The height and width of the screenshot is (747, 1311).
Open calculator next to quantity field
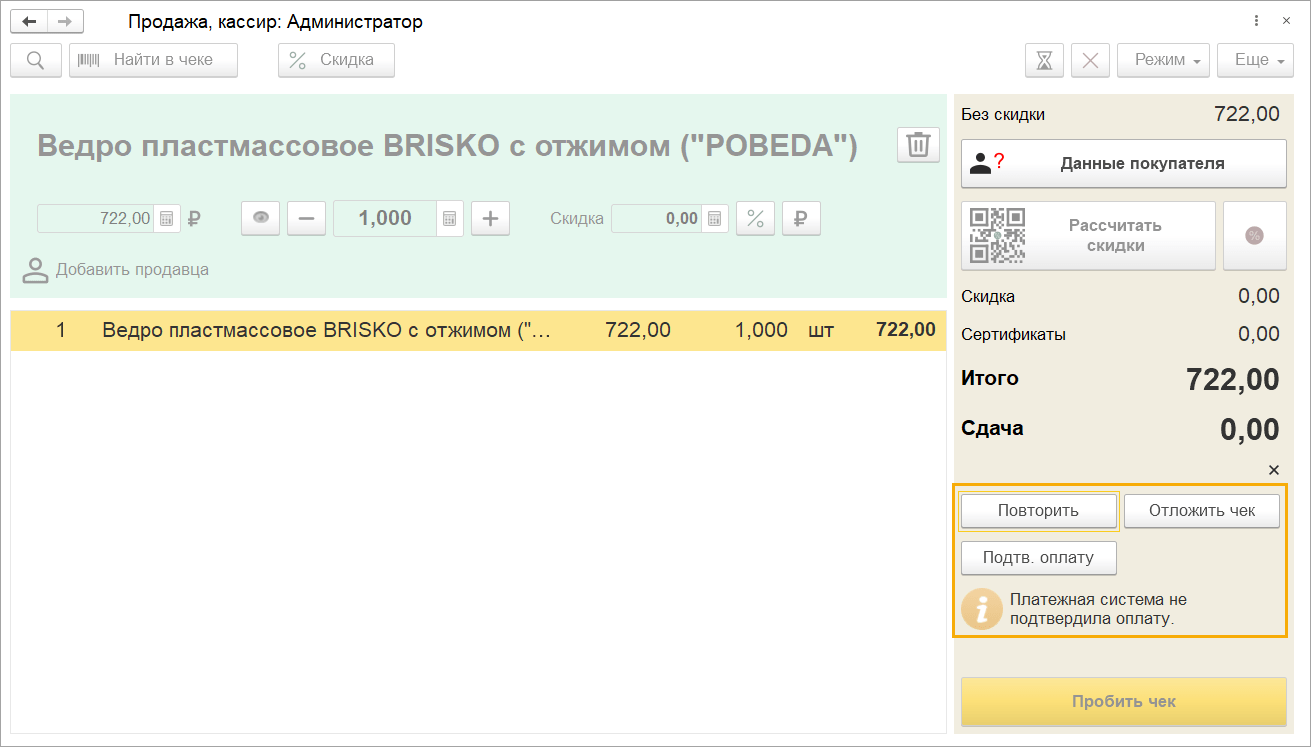pos(450,218)
